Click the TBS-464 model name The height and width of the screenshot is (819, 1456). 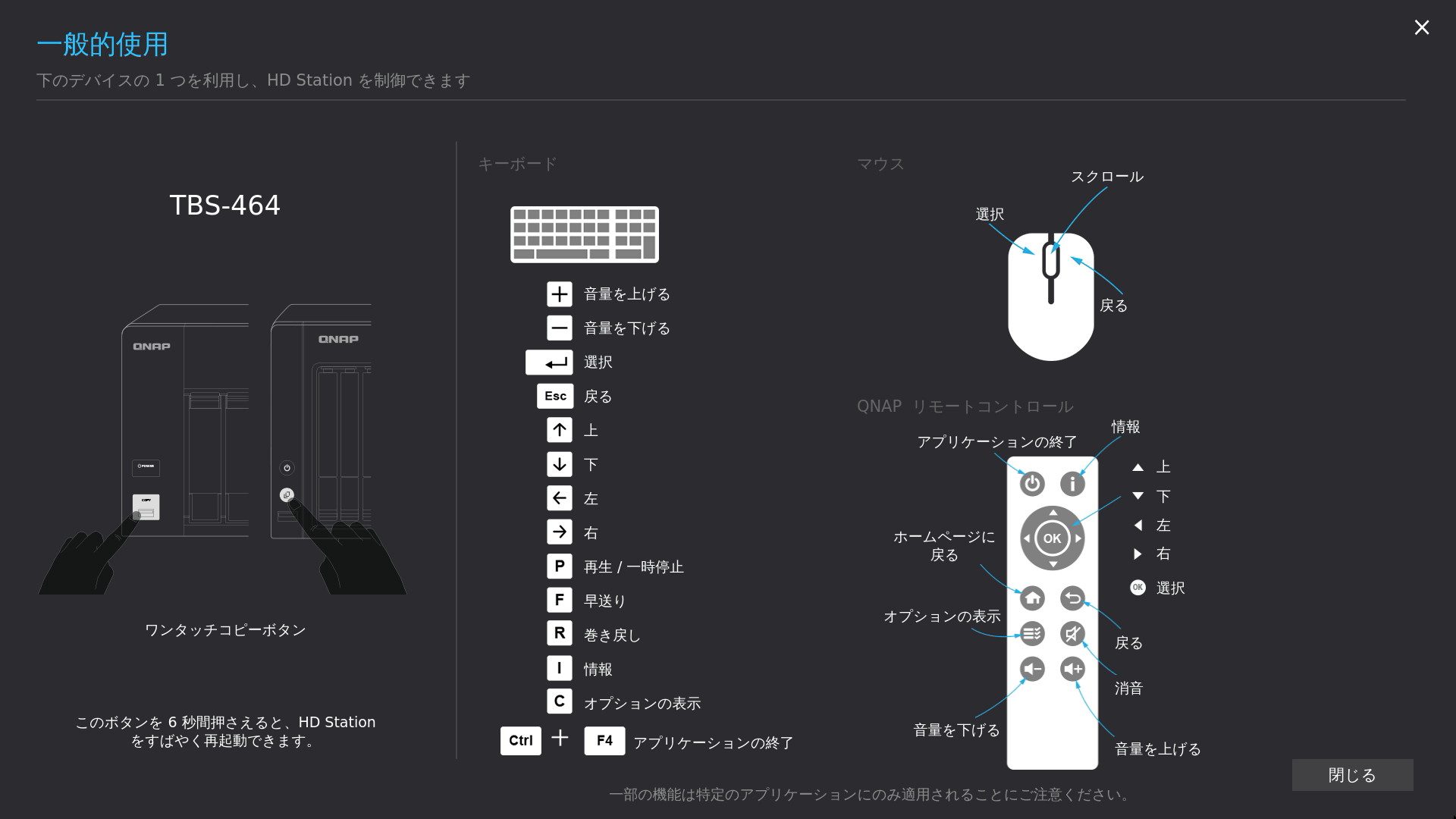pos(224,206)
